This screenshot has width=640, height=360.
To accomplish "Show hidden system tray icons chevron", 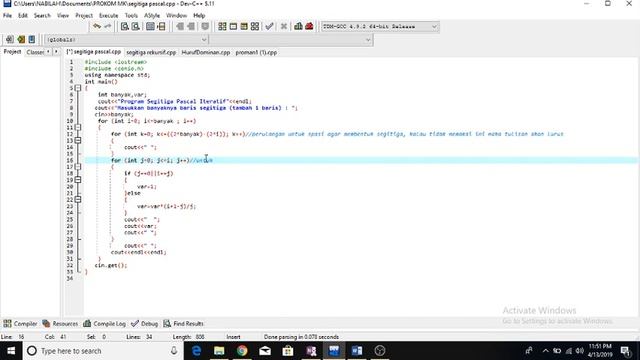I will pos(545,351).
